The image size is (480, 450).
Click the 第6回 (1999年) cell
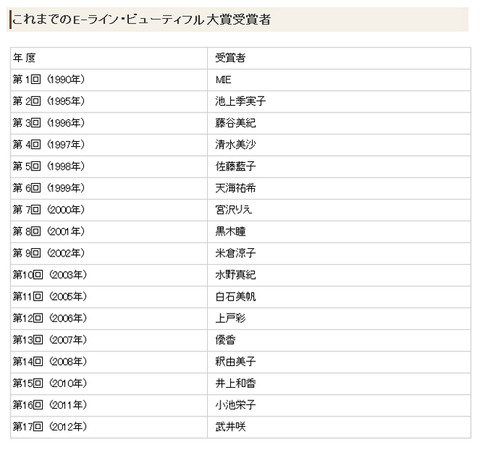[109, 188]
